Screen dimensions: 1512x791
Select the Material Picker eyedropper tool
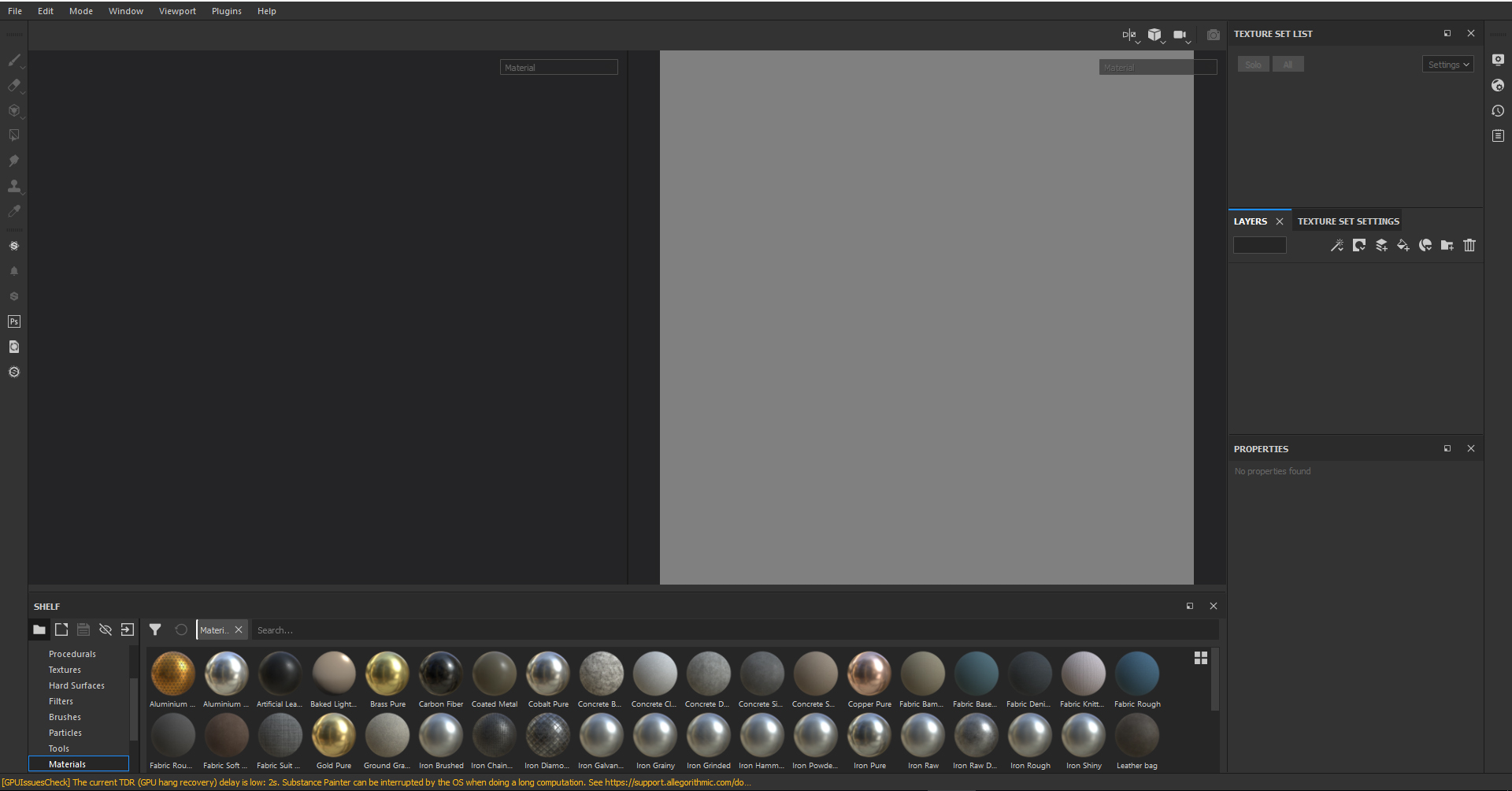[14, 211]
